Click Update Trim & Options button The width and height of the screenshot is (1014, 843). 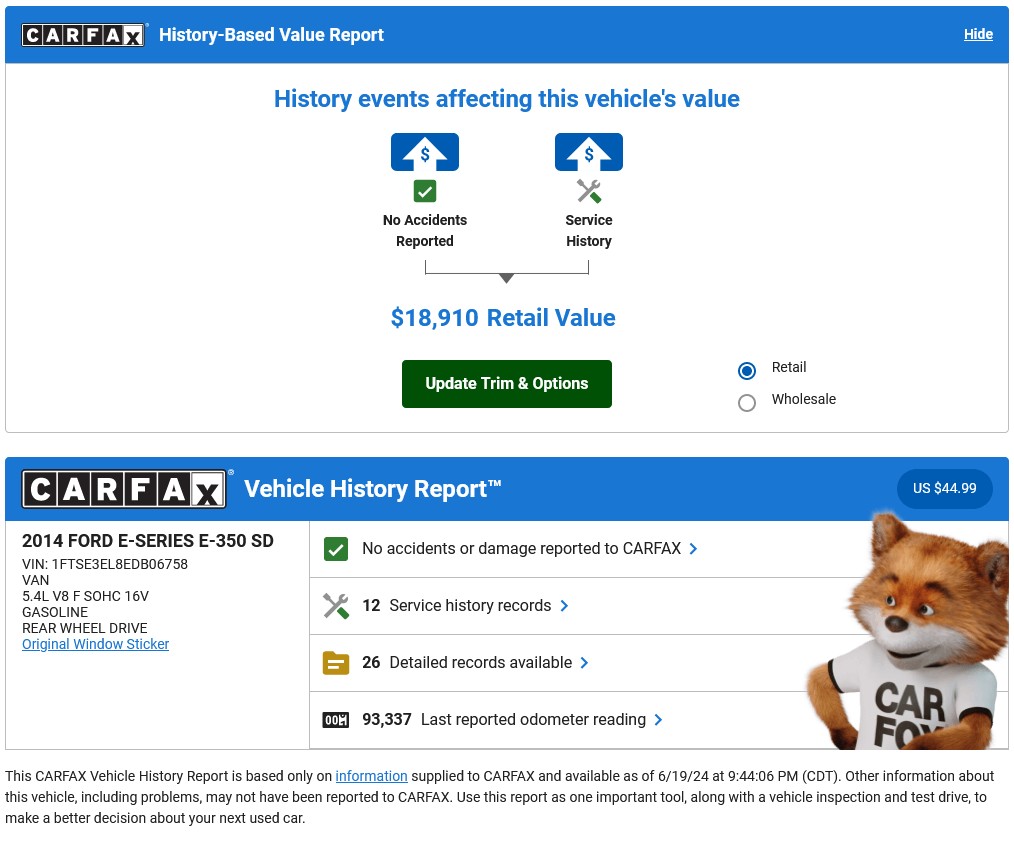point(506,384)
